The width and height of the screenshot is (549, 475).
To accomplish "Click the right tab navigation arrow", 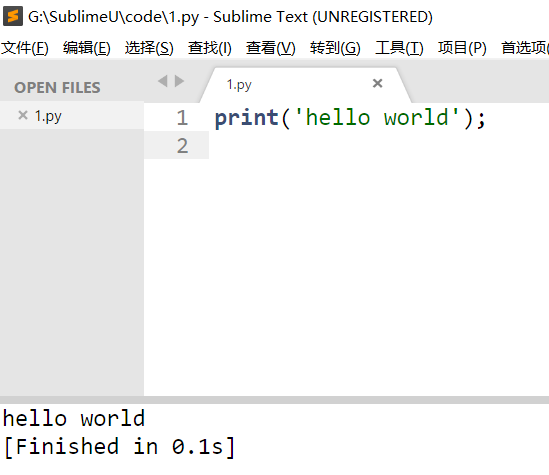I will click(179, 81).
